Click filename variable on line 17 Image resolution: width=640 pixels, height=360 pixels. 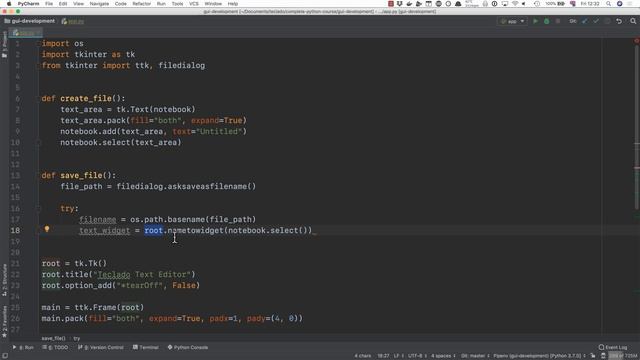[98, 220]
